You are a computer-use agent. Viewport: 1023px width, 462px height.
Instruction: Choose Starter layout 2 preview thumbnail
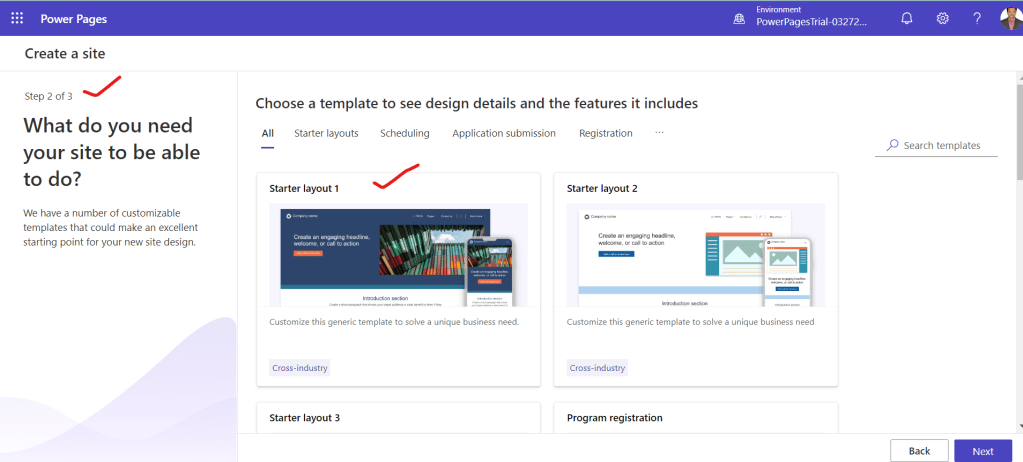coord(695,255)
